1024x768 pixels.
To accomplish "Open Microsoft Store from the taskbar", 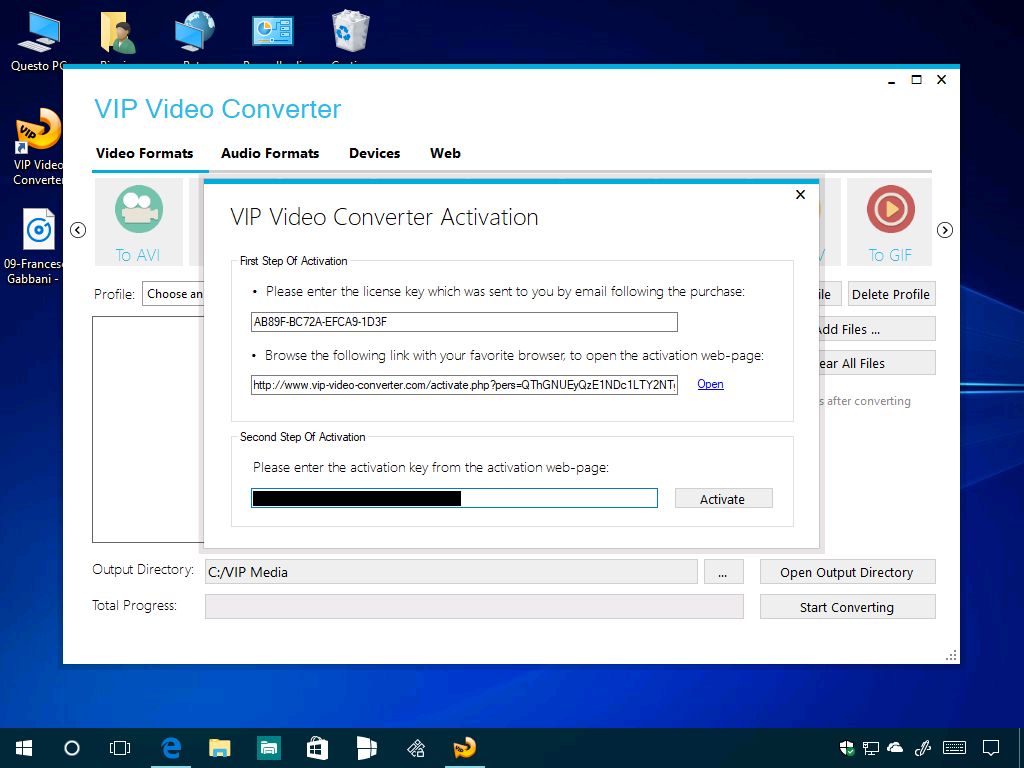I will point(317,748).
